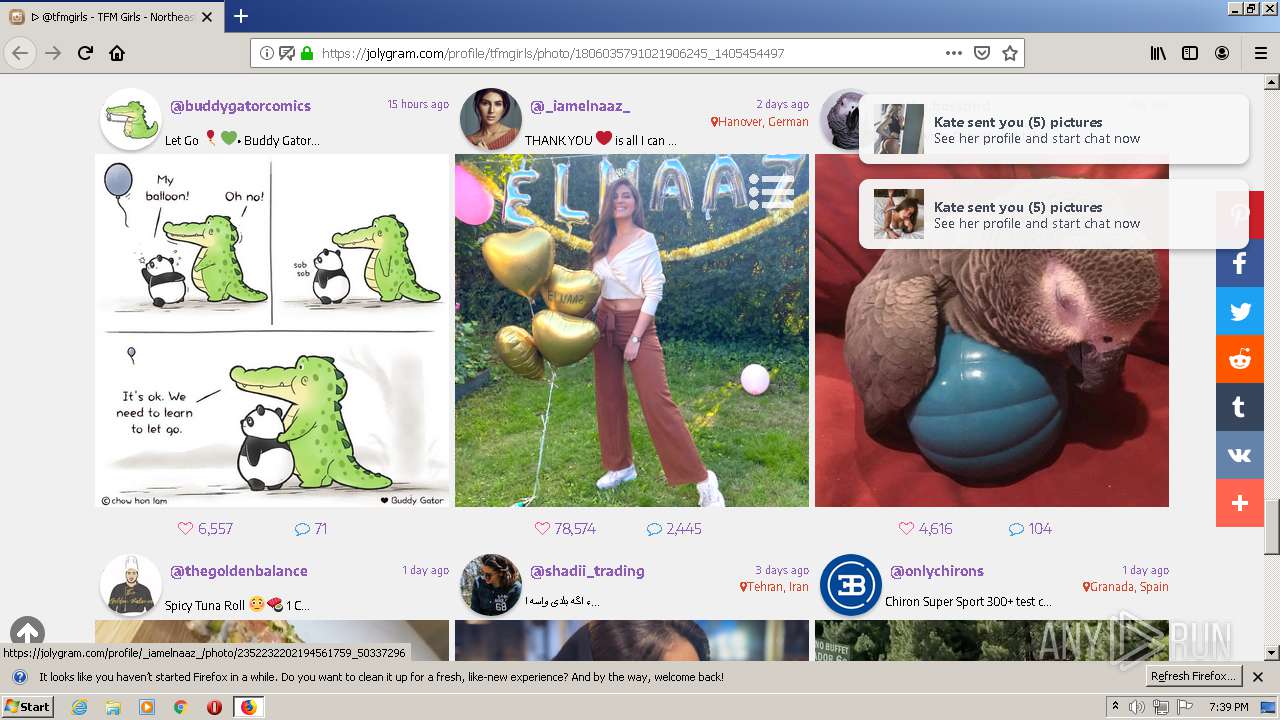Open File Explorer from taskbar
This screenshot has height=720, width=1280.
pos(113,707)
